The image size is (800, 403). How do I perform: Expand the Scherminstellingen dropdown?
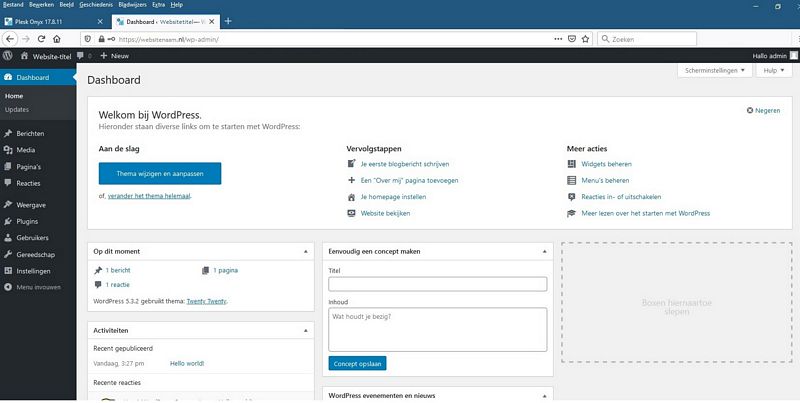pyautogui.click(x=715, y=70)
